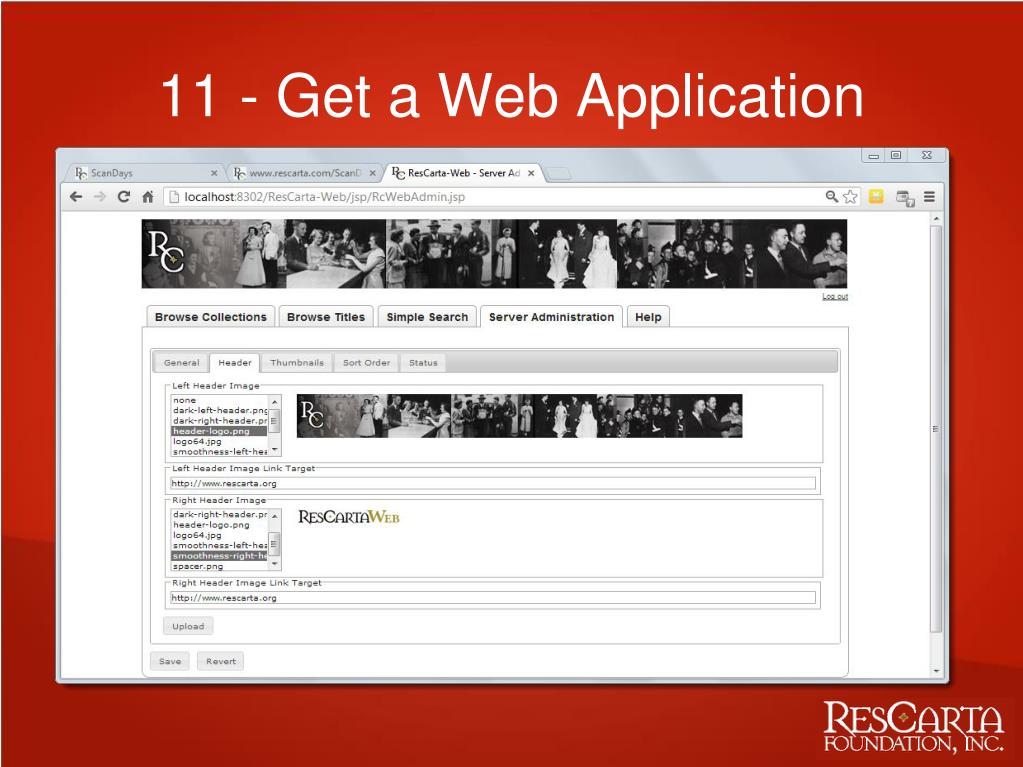The image size is (1023, 767).
Task: Click the Upload button
Action: click(x=188, y=626)
